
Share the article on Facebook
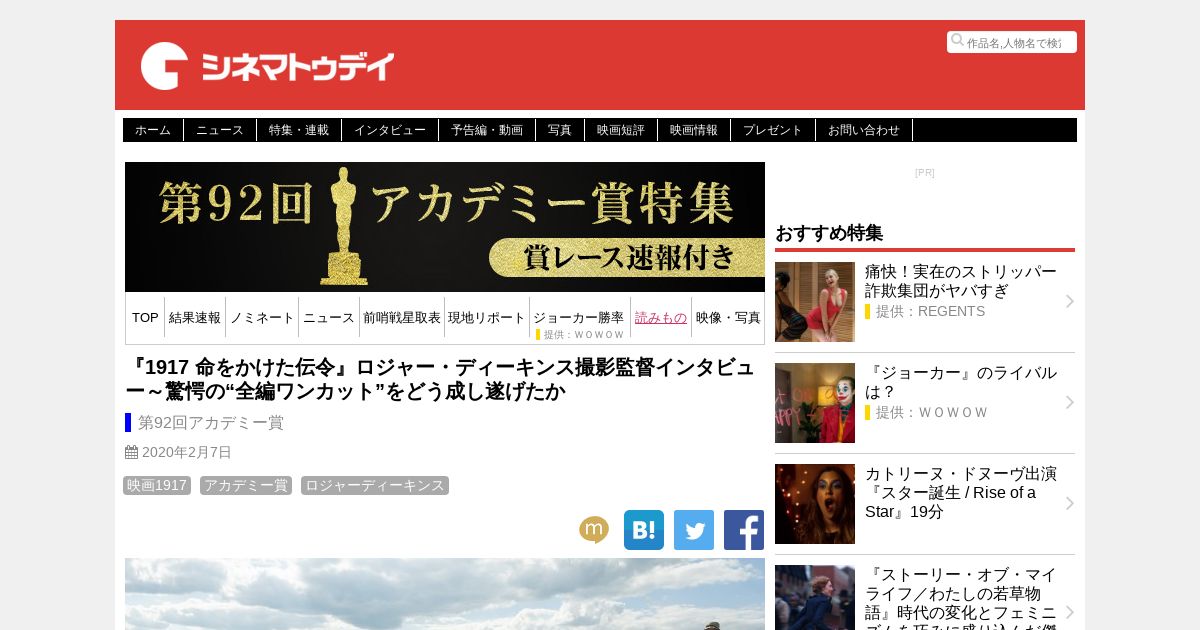(744, 530)
